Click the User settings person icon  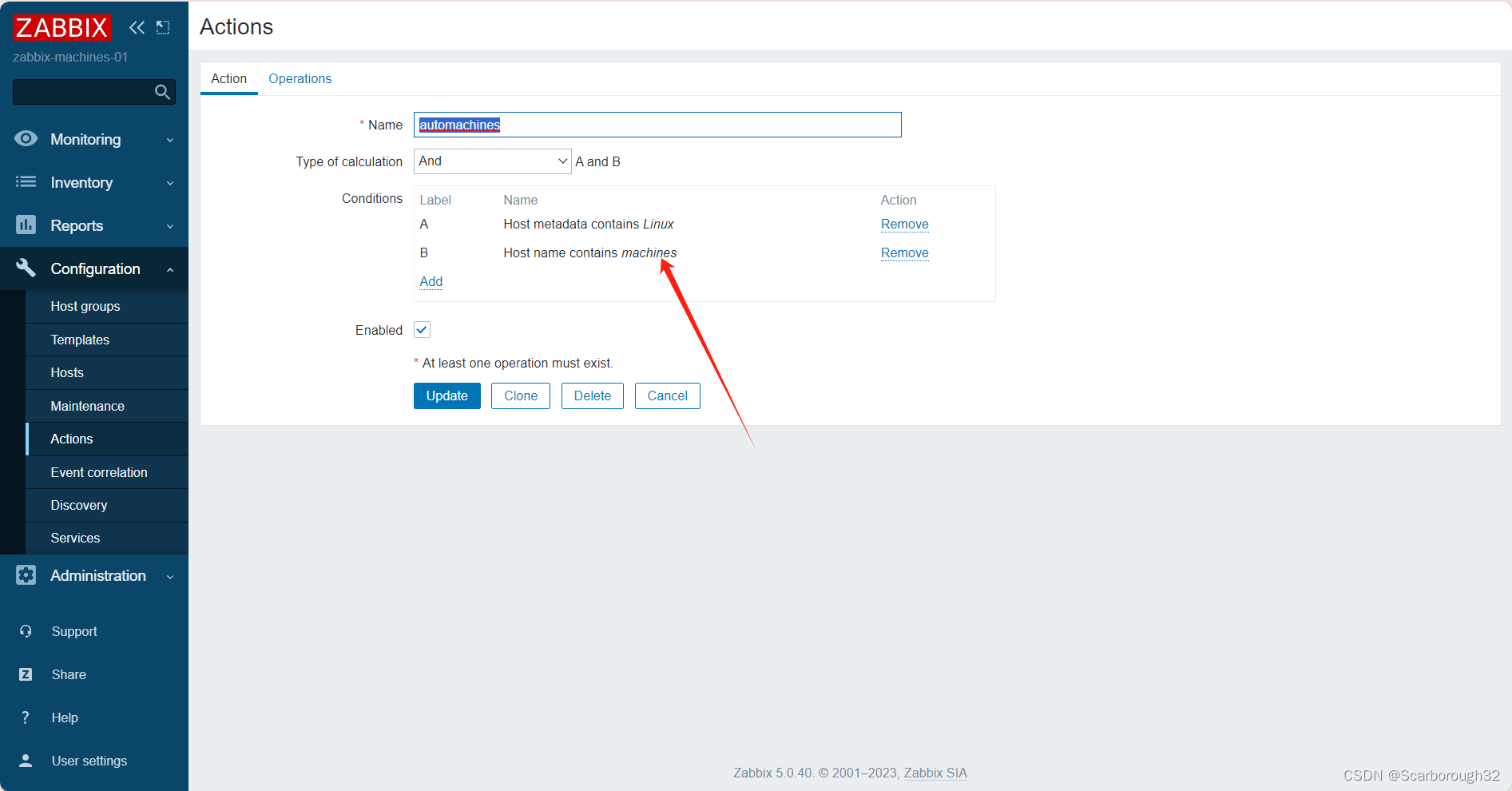tap(26, 760)
